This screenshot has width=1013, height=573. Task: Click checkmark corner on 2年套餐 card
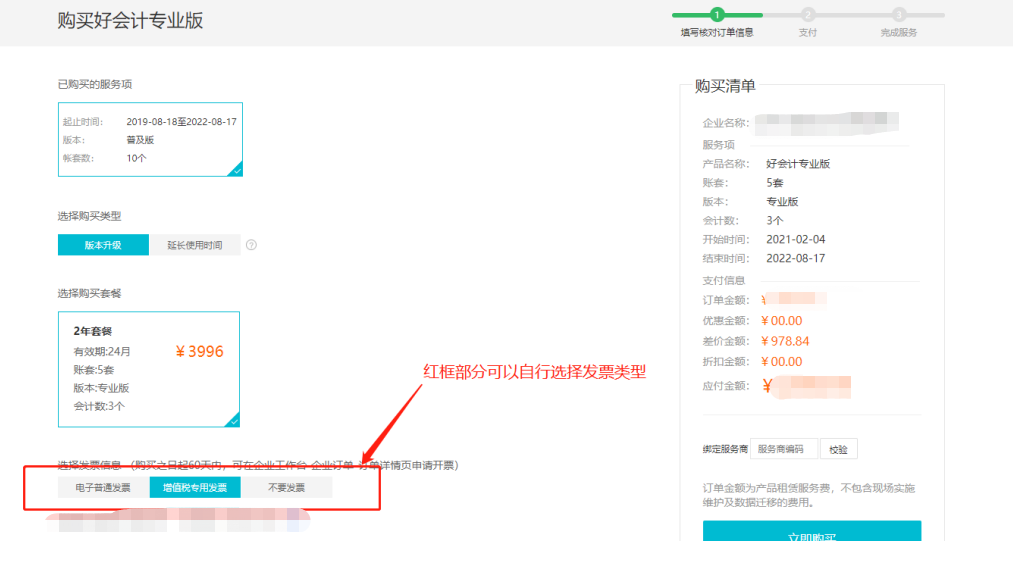(233, 420)
